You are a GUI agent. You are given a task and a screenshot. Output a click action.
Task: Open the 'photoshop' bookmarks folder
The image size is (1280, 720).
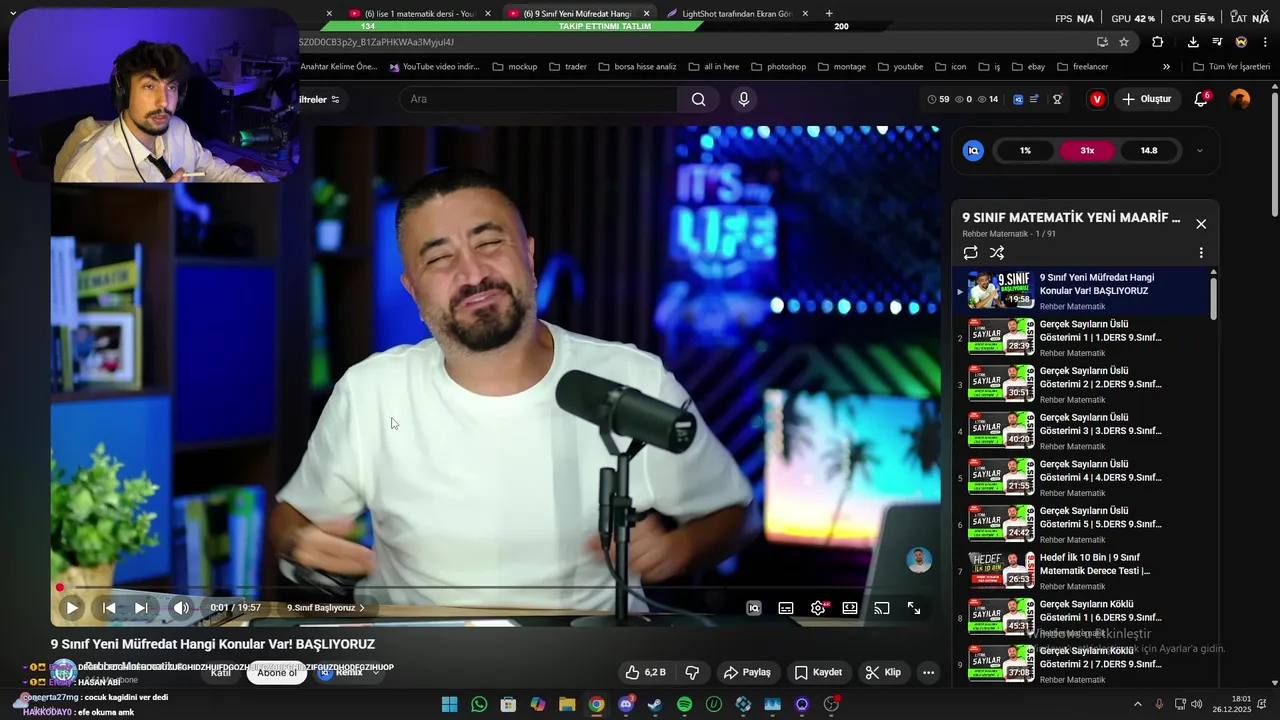(x=777, y=67)
